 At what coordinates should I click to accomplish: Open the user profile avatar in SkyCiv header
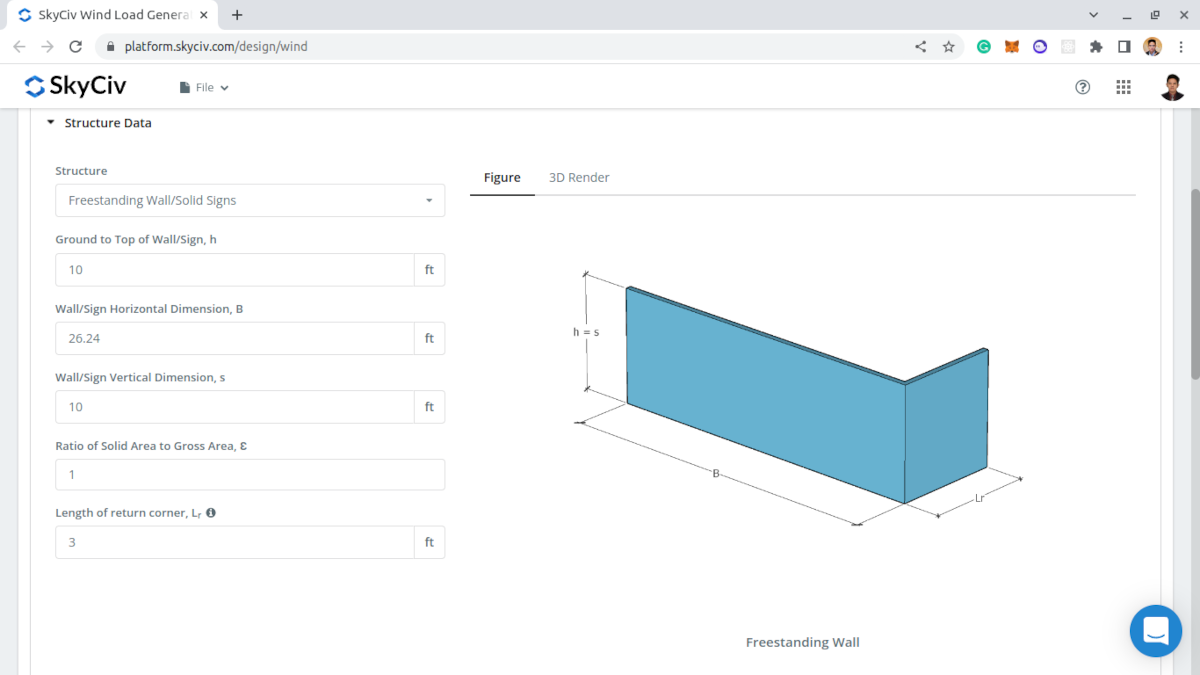(1172, 87)
